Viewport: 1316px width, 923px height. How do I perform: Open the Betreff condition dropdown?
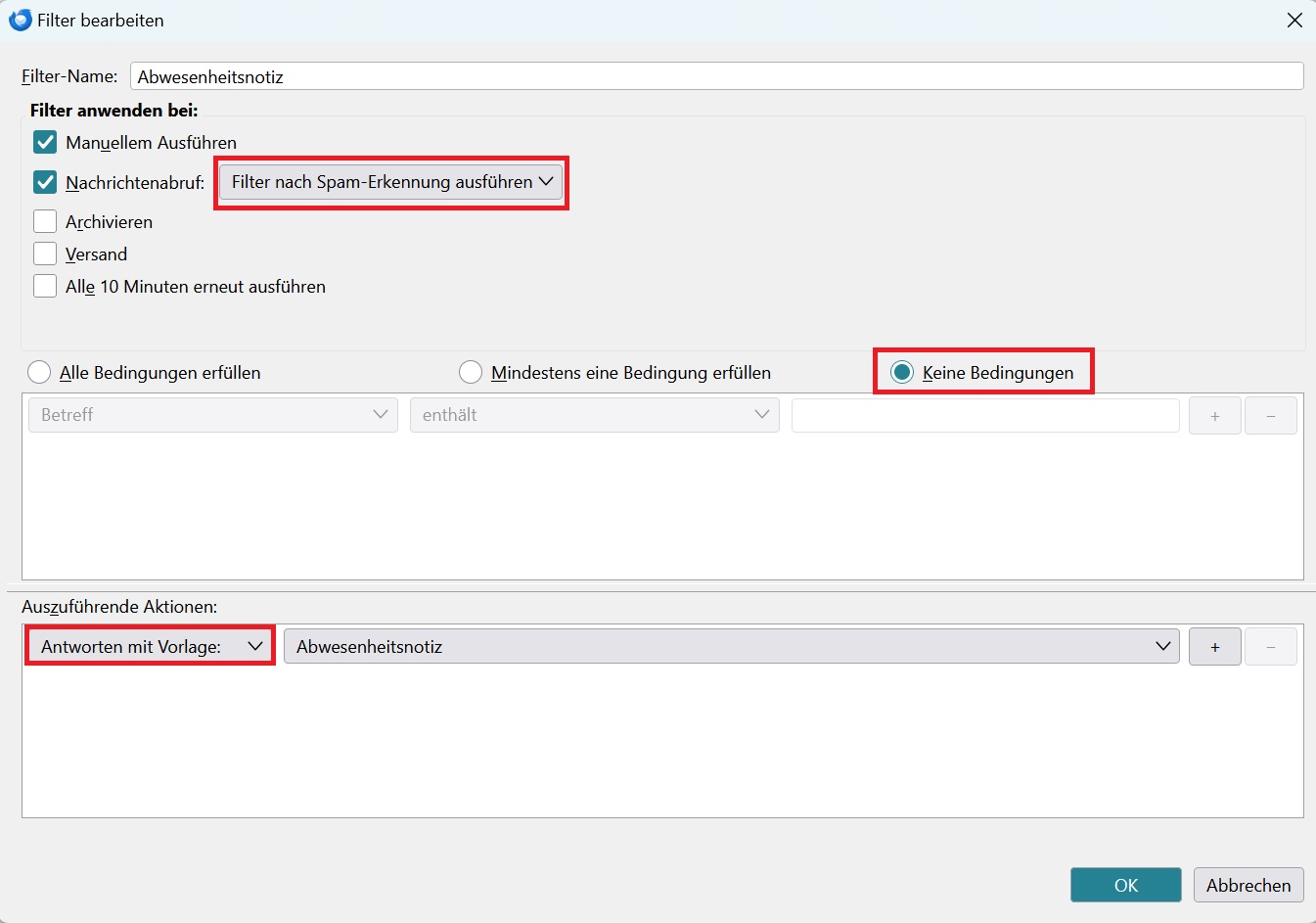(213, 415)
